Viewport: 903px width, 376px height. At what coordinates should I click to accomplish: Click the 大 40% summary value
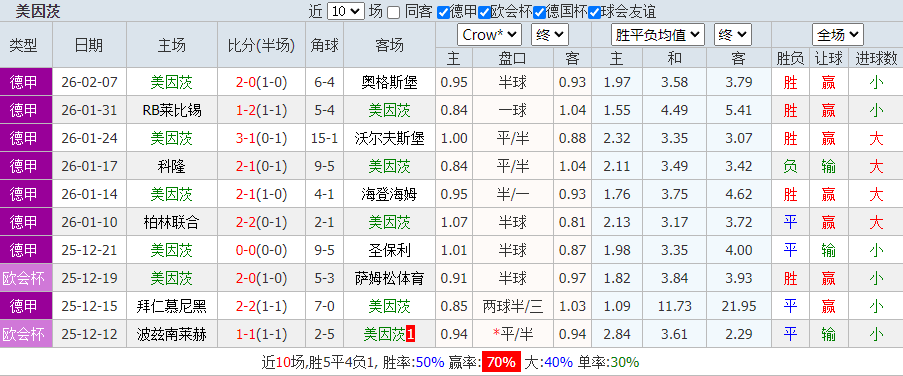[x=558, y=362]
